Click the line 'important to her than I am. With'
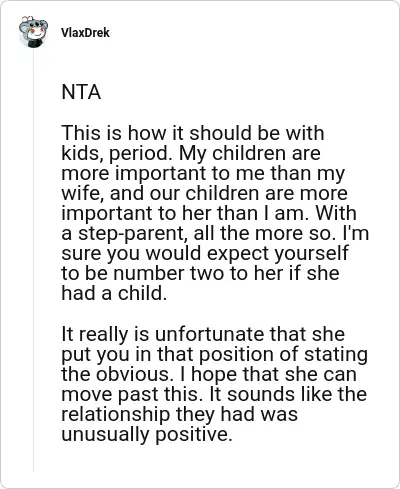 pyautogui.click(x=209, y=213)
